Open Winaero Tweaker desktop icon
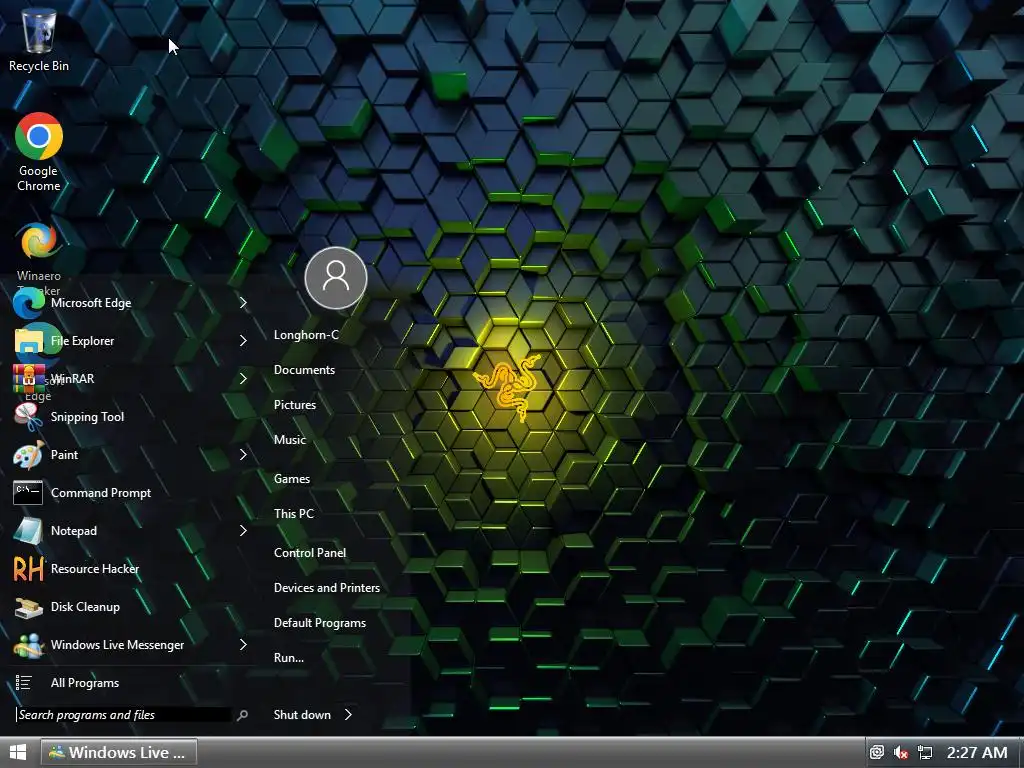Viewport: 1024px width, 768px height. click(x=39, y=258)
